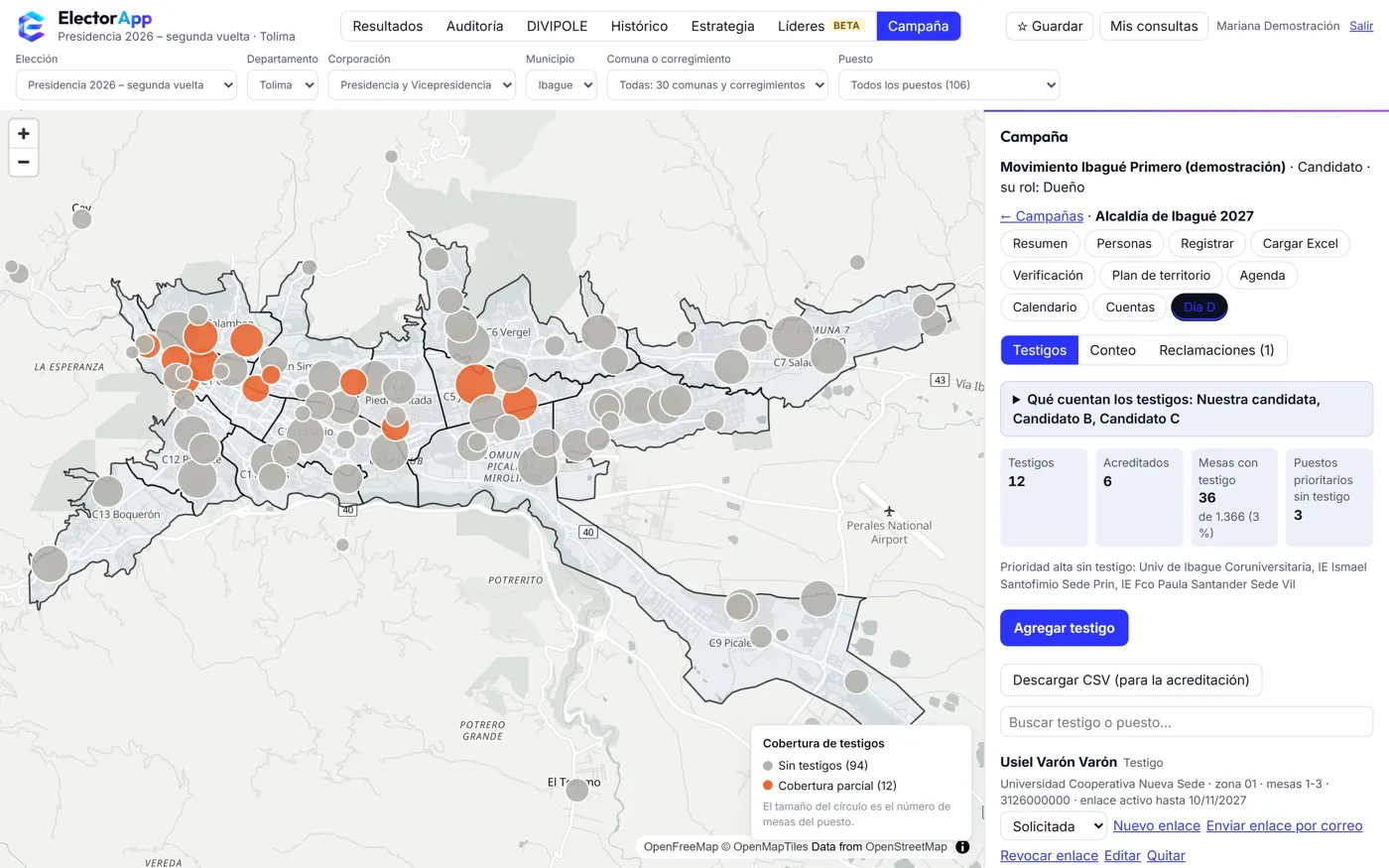Viewport: 1389px width, 868px height.
Task: Go to the Histórico tab
Action: coord(639,26)
